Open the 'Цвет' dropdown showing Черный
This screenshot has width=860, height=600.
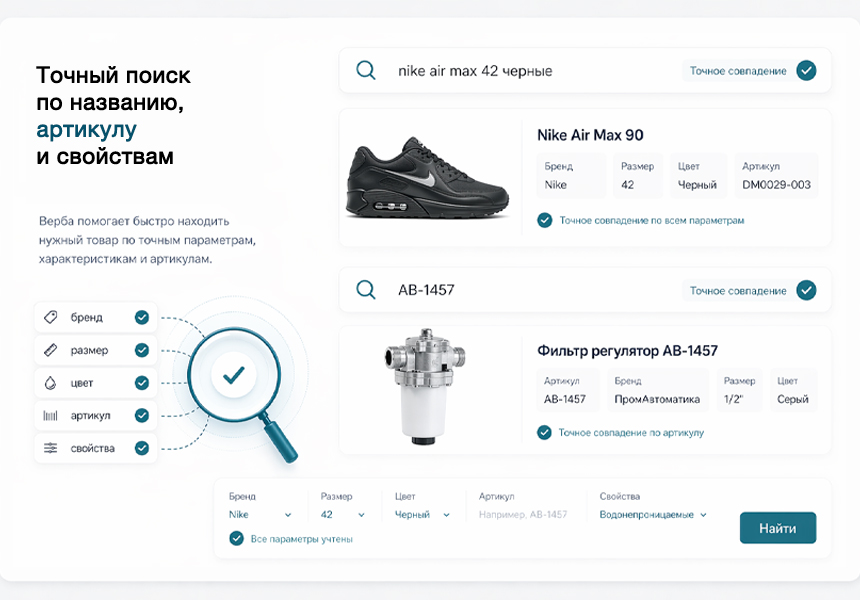[x=422, y=514]
